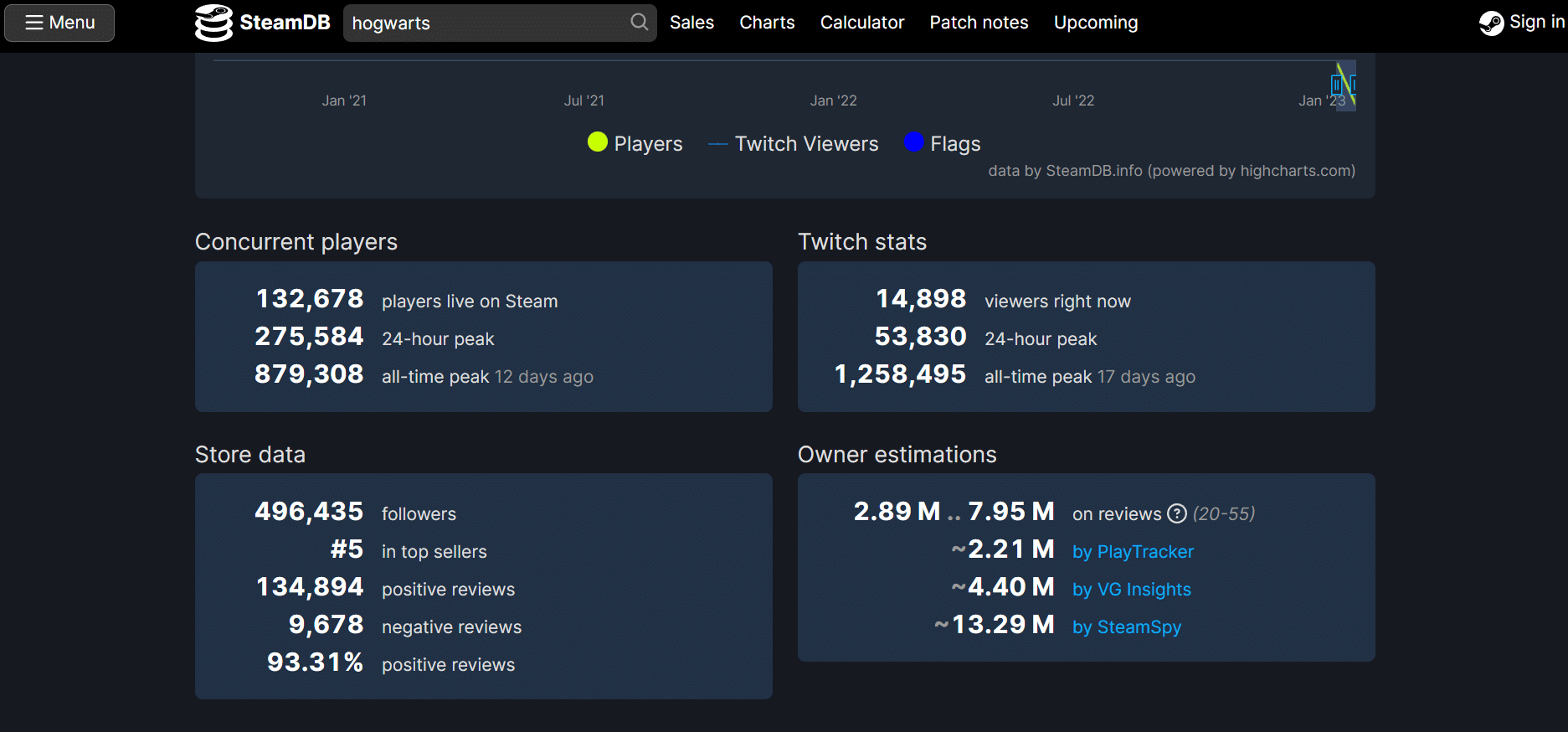Hide the Flags series in legend
Viewport: 1568px width, 732px height.
pyautogui.click(x=943, y=143)
